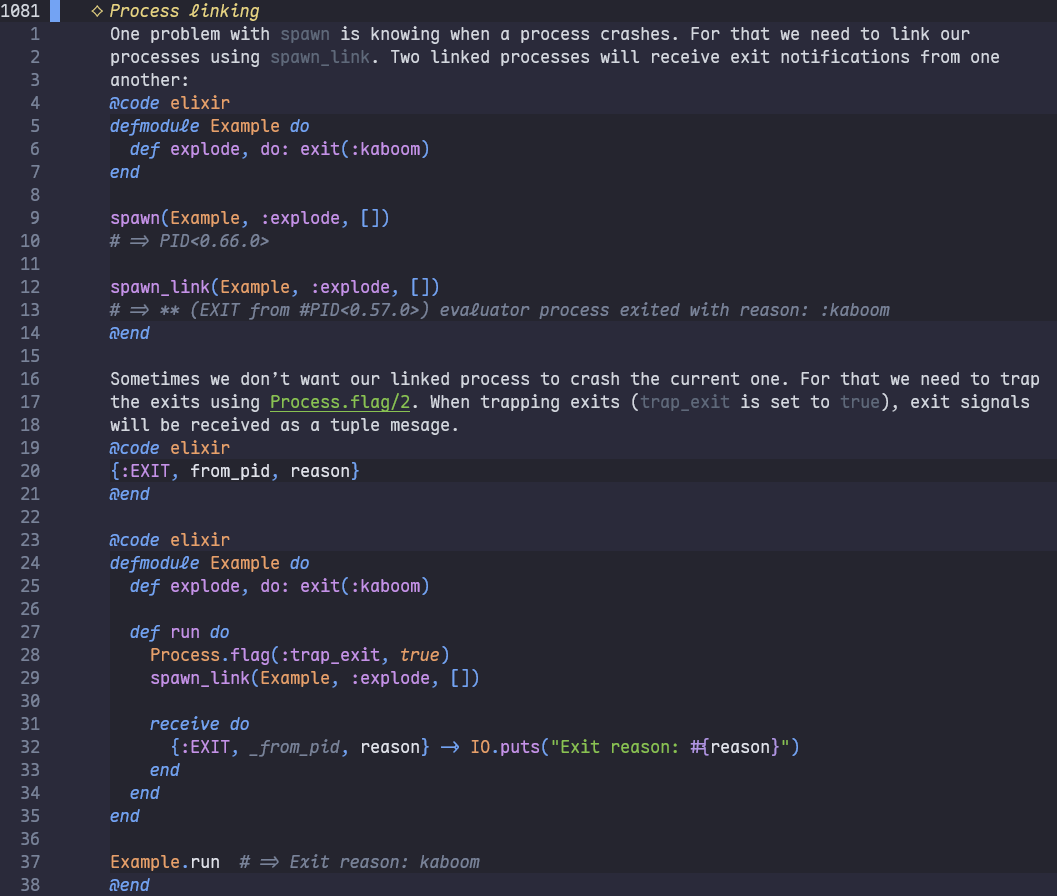Viewport: 1057px width, 896px height.
Task: Click '_from_pid' in the receive pattern
Action: pyautogui.click(x=295, y=747)
